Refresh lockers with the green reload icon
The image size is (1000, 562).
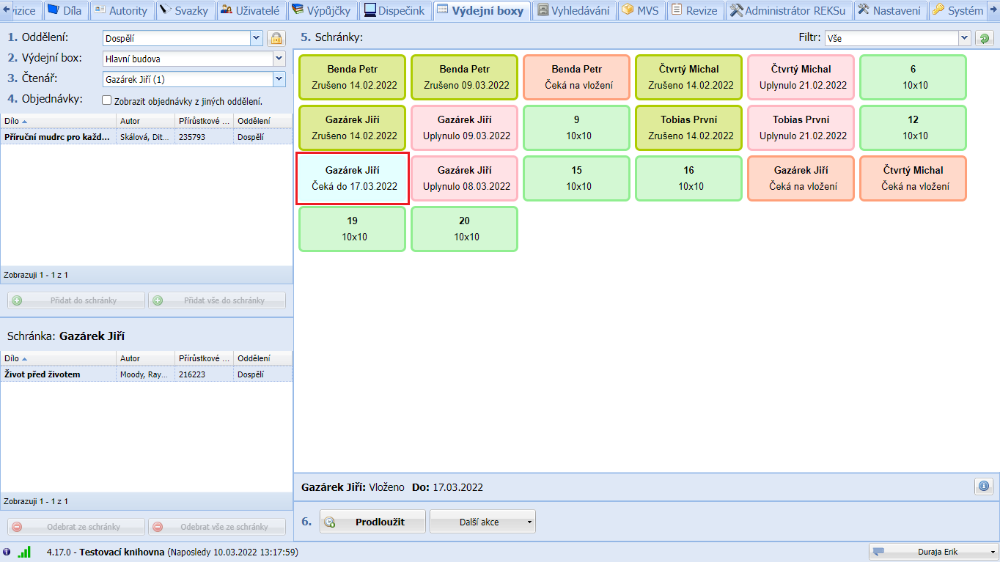984,38
